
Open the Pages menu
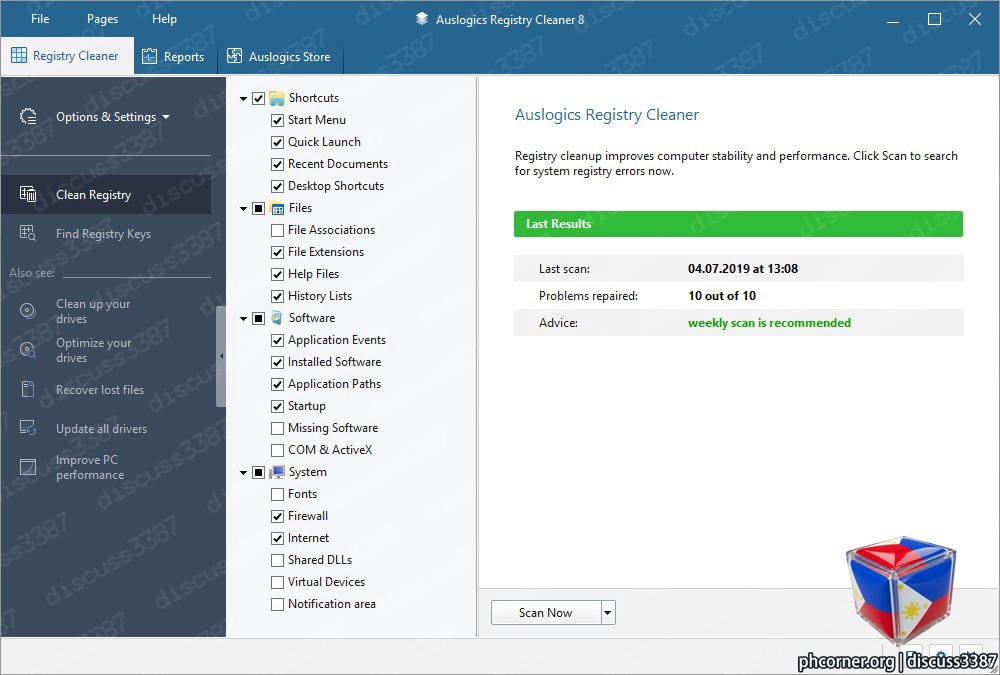click(102, 19)
